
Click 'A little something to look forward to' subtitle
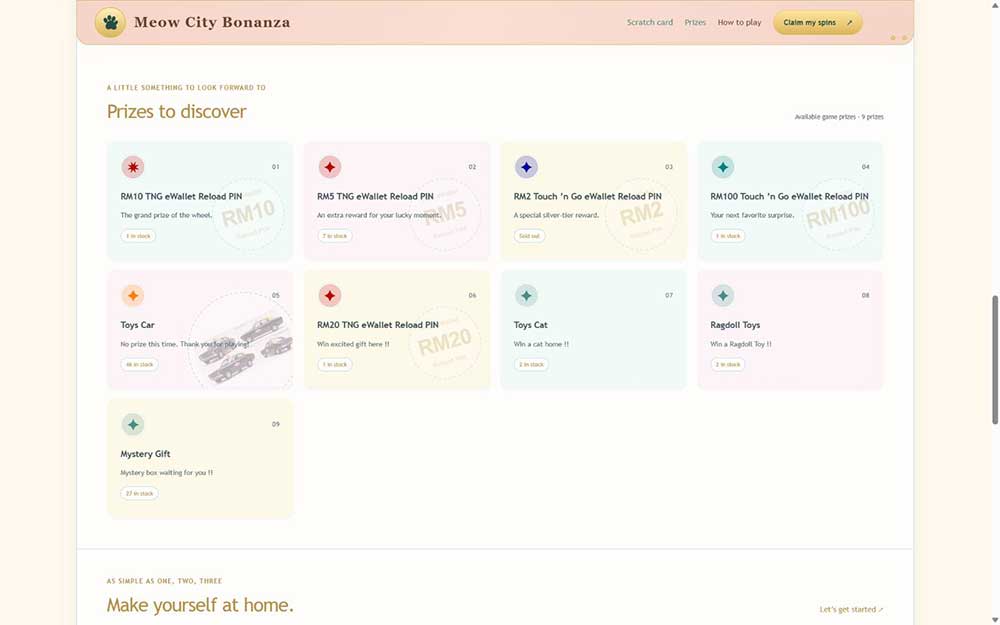point(186,87)
